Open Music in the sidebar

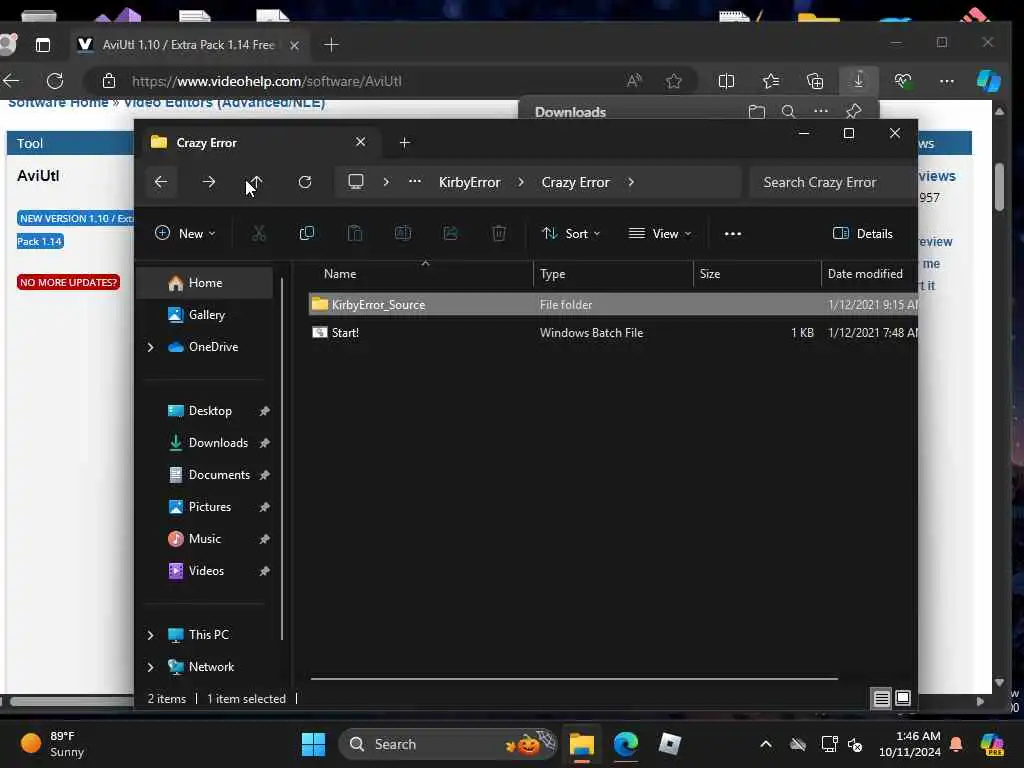click(205, 539)
